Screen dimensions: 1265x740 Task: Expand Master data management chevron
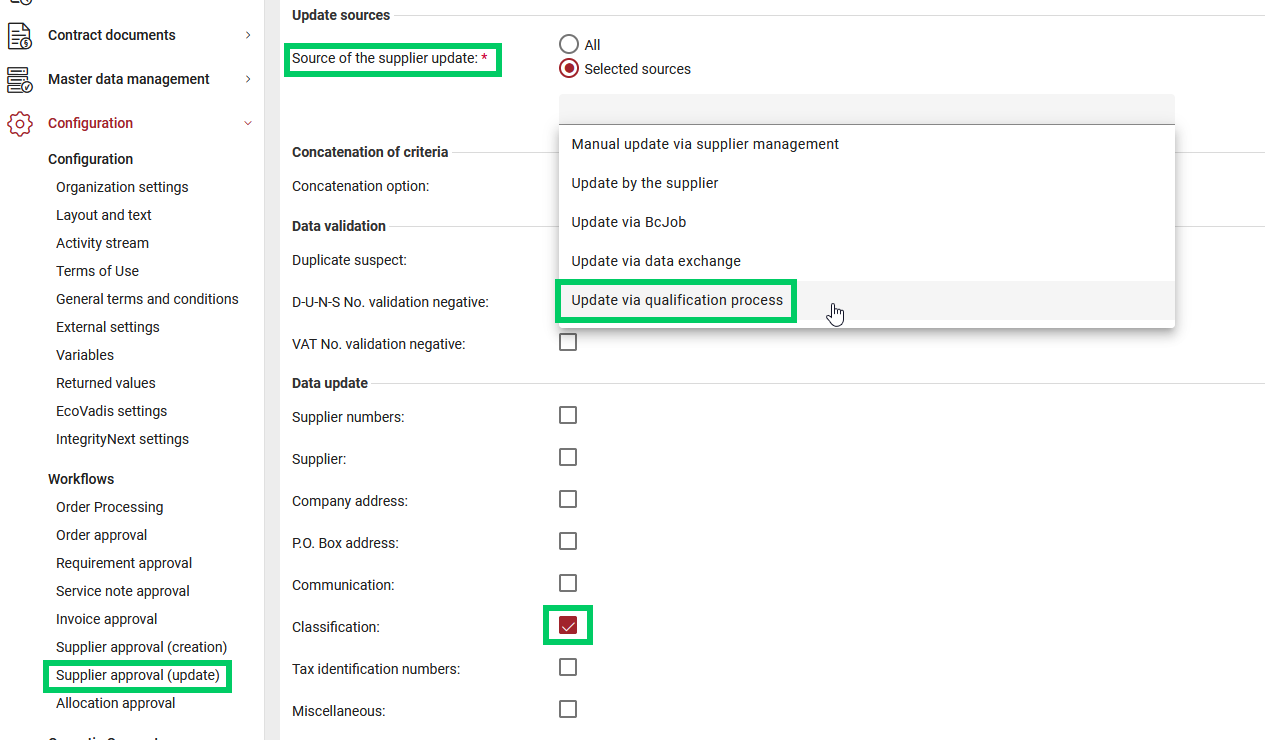point(248,80)
